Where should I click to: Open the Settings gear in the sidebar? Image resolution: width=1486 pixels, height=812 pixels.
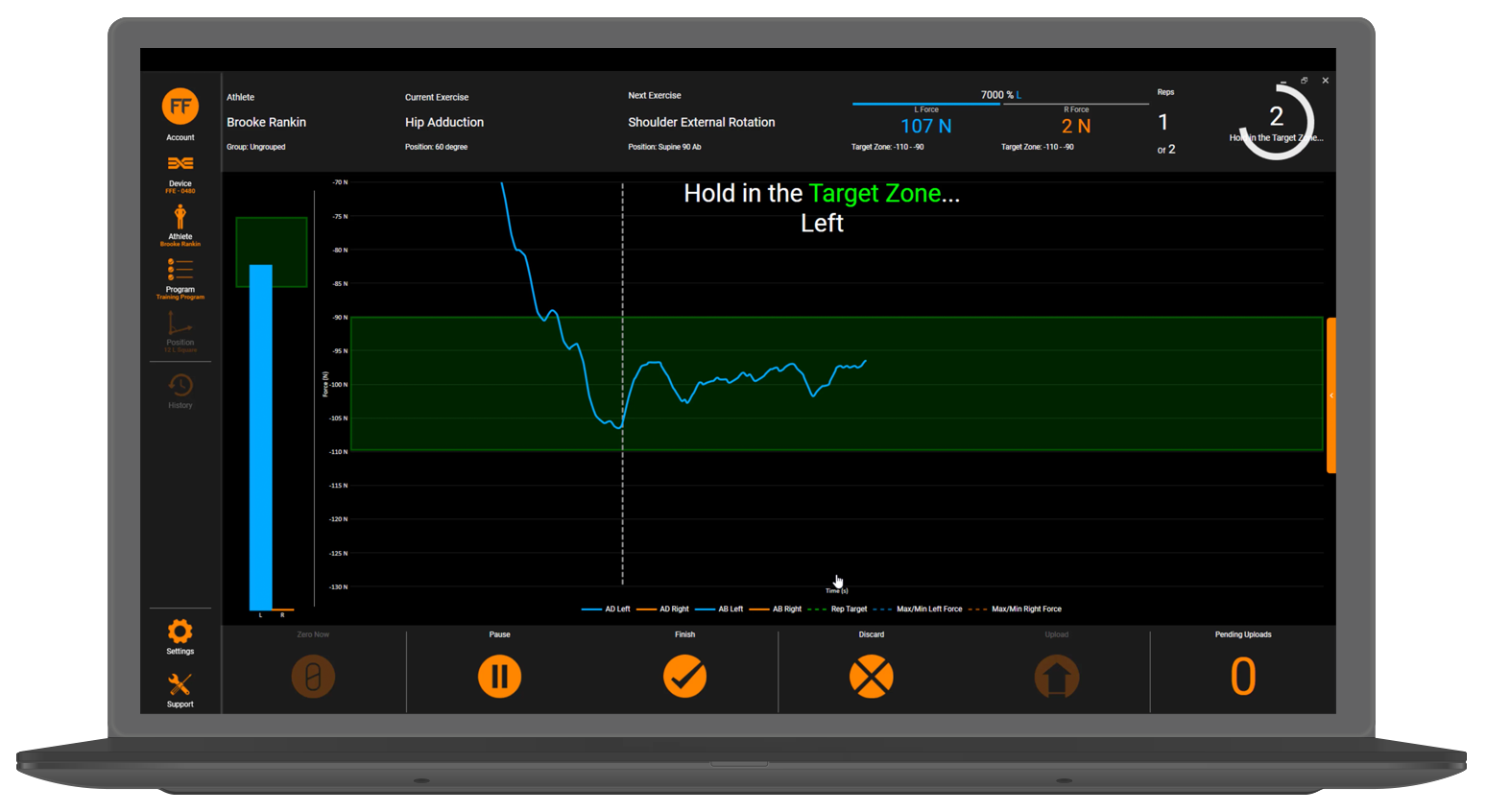(180, 632)
